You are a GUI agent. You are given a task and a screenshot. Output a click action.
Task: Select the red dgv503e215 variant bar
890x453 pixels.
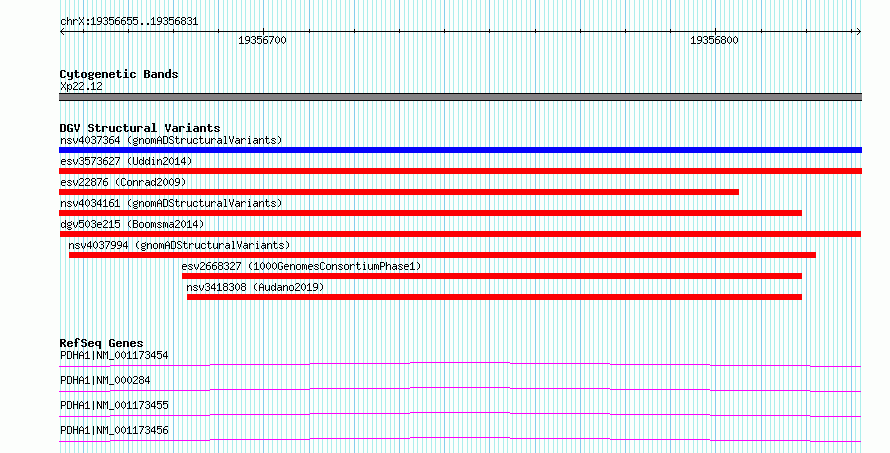pyautogui.click(x=460, y=234)
